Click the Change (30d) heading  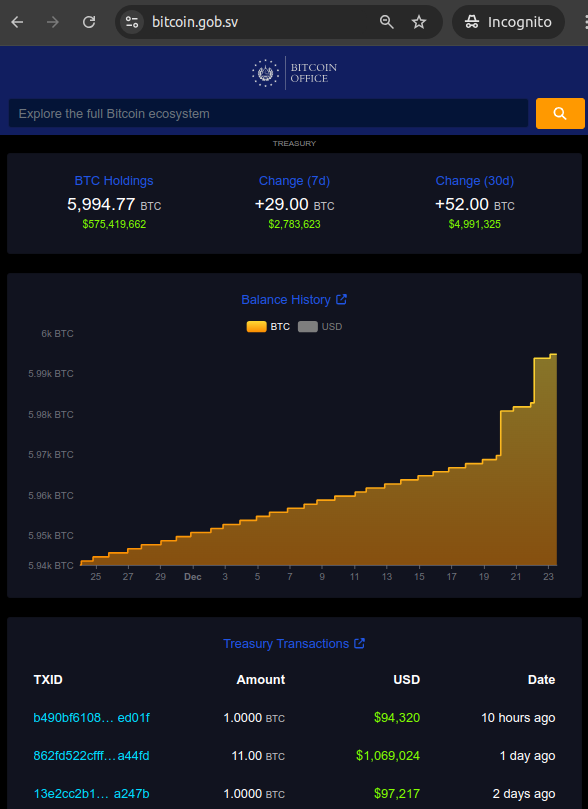pos(475,181)
